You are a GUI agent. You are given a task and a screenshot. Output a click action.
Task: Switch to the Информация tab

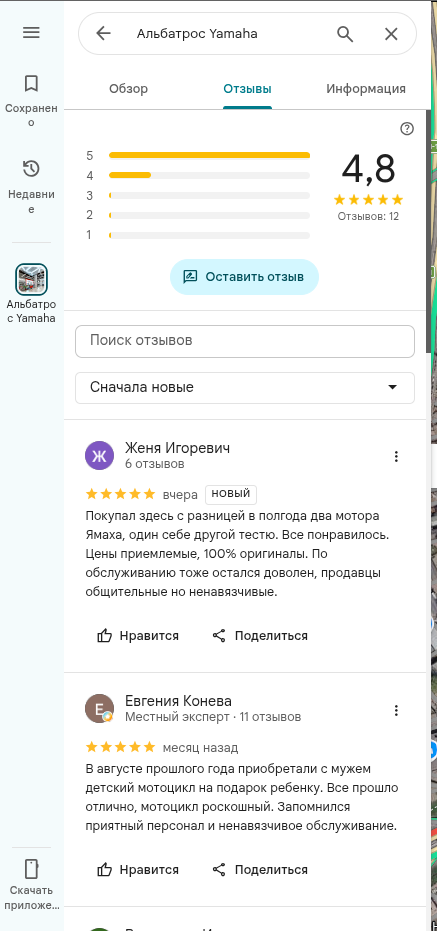[366, 89]
